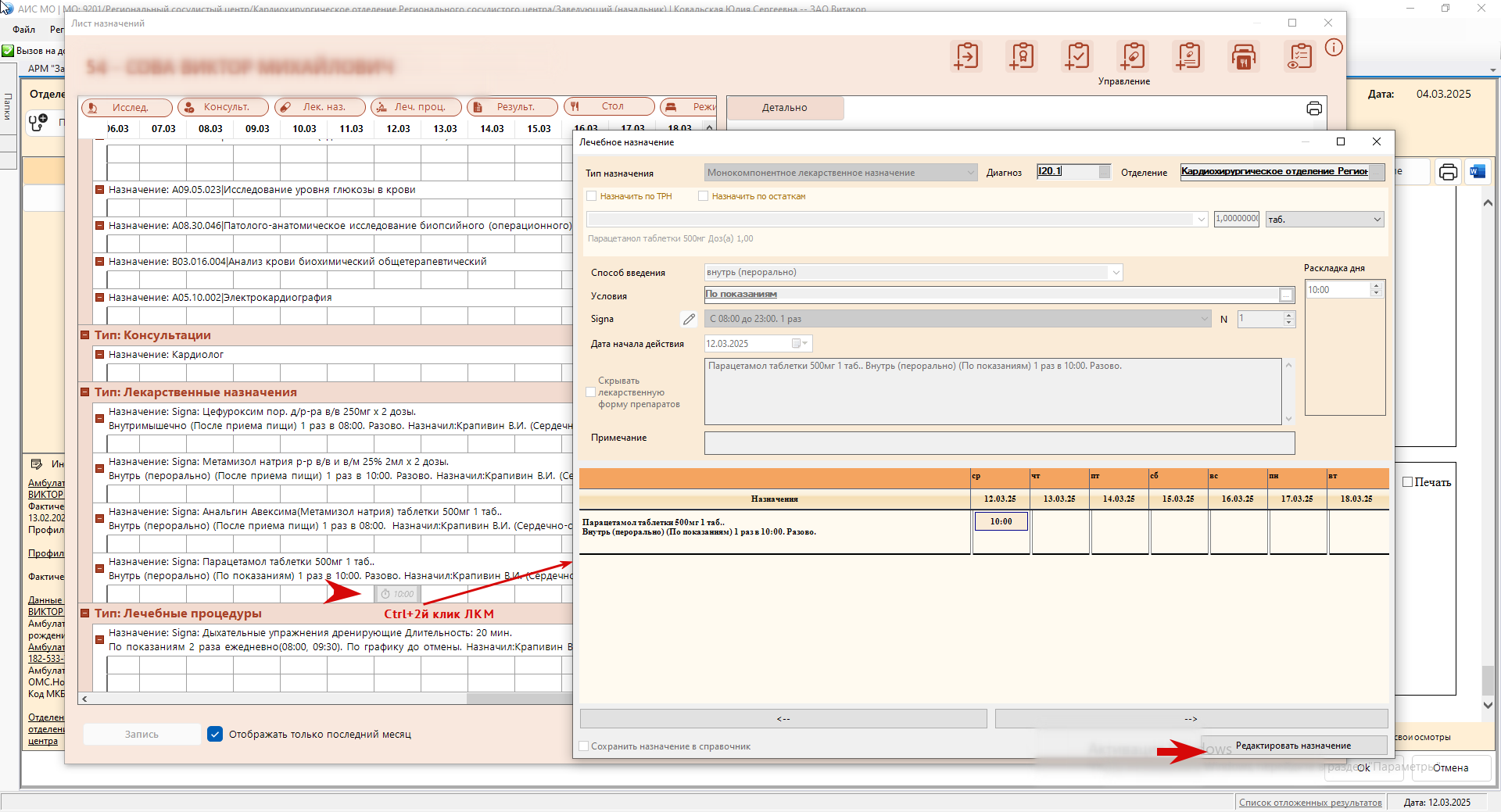Click the Диагноз input field
Viewport: 1501px width, 812px height.
[1073, 171]
